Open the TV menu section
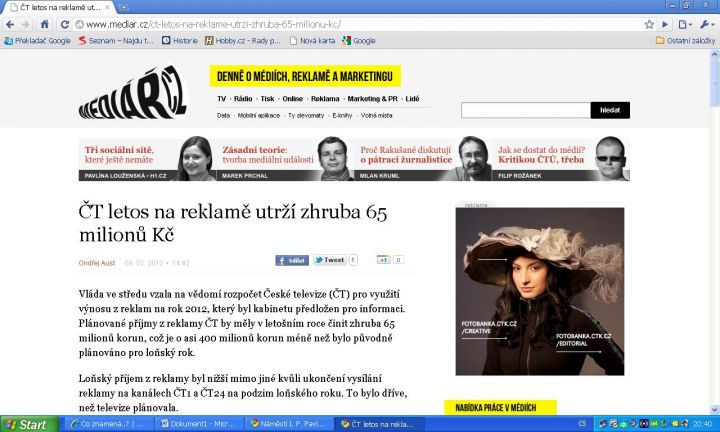 click(x=221, y=99)
